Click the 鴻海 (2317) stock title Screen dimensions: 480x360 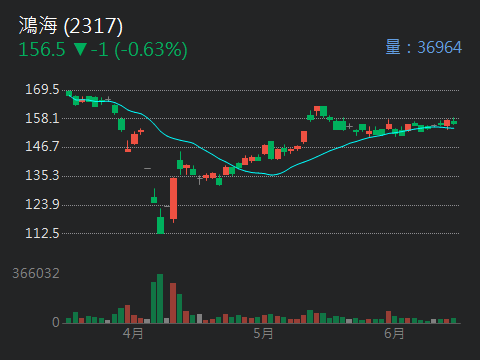tap(71, 26)
